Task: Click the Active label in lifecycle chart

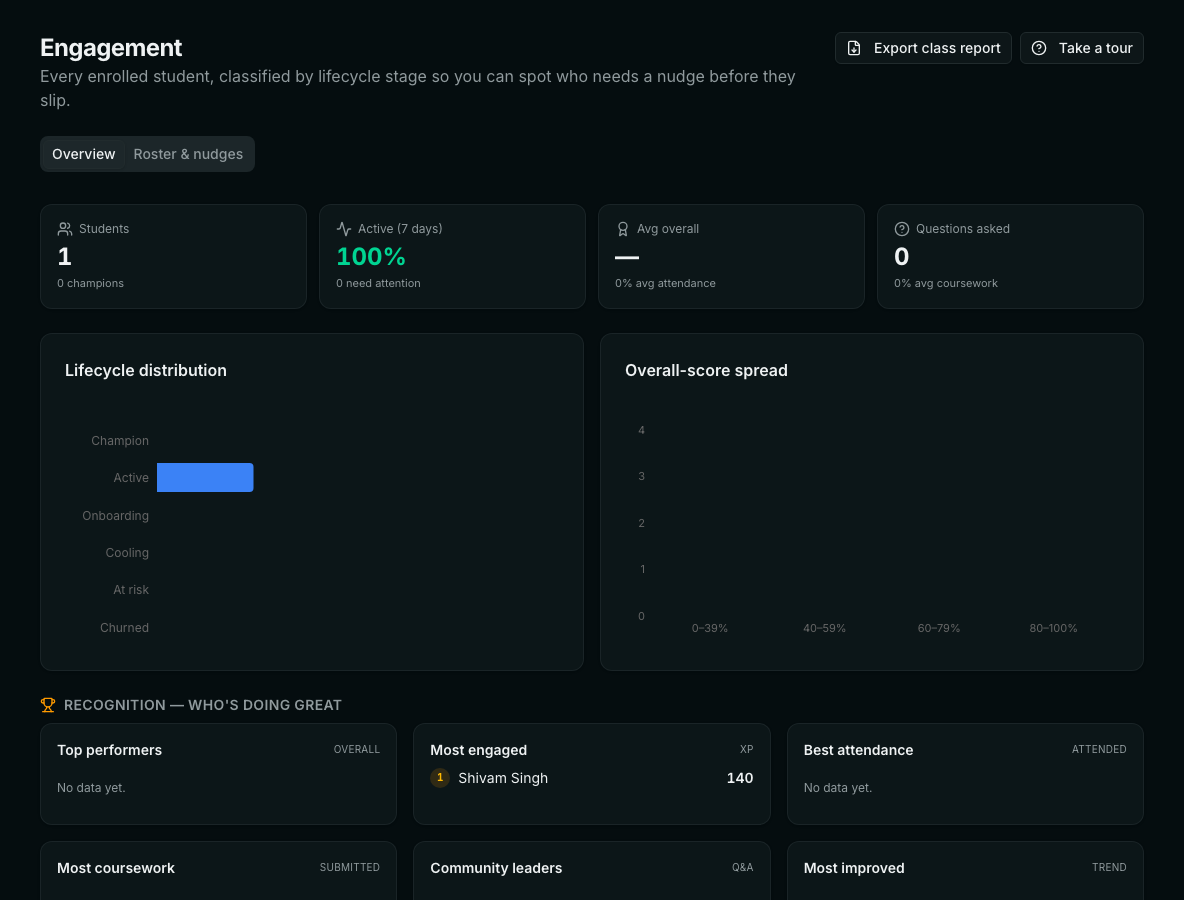Action: (131, 478)
